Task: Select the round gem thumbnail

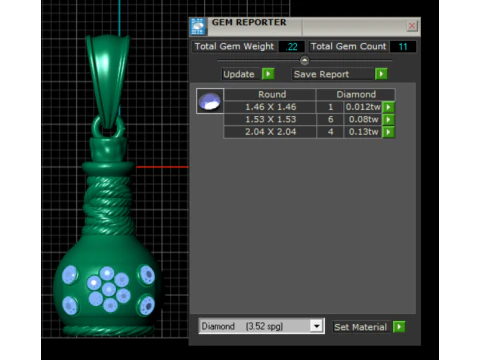Action: [x=210, y=101]
